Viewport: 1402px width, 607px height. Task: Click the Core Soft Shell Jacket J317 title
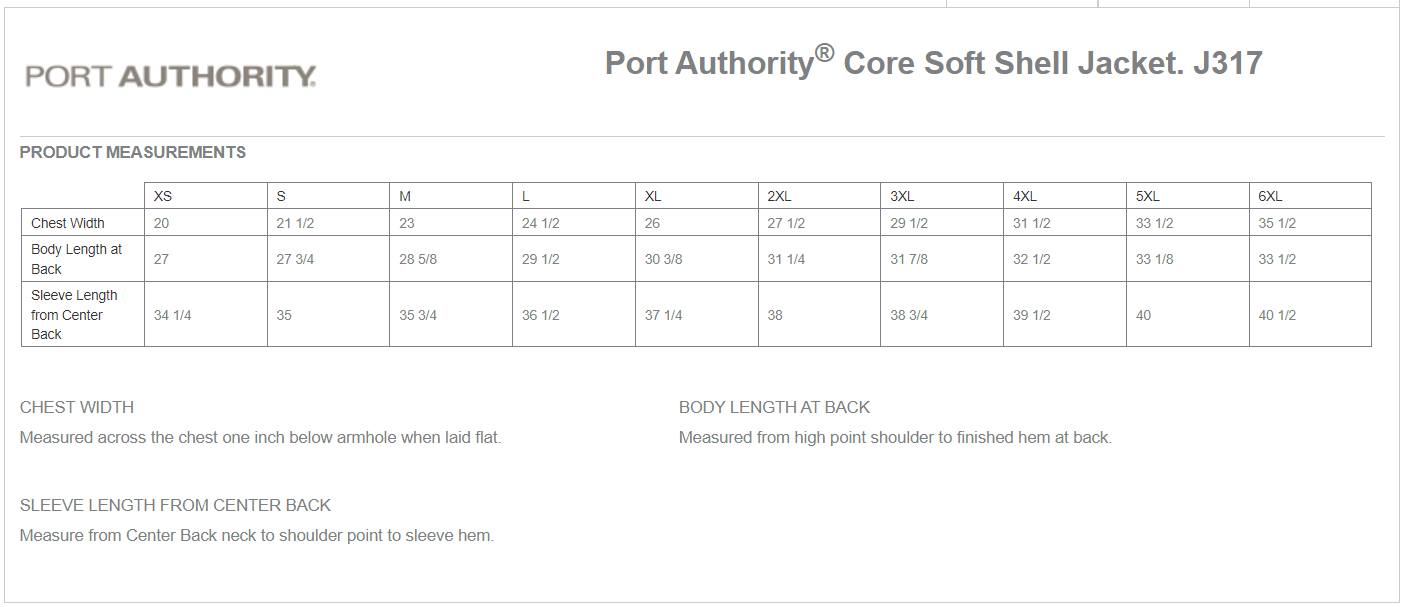(x=933, y=63)
